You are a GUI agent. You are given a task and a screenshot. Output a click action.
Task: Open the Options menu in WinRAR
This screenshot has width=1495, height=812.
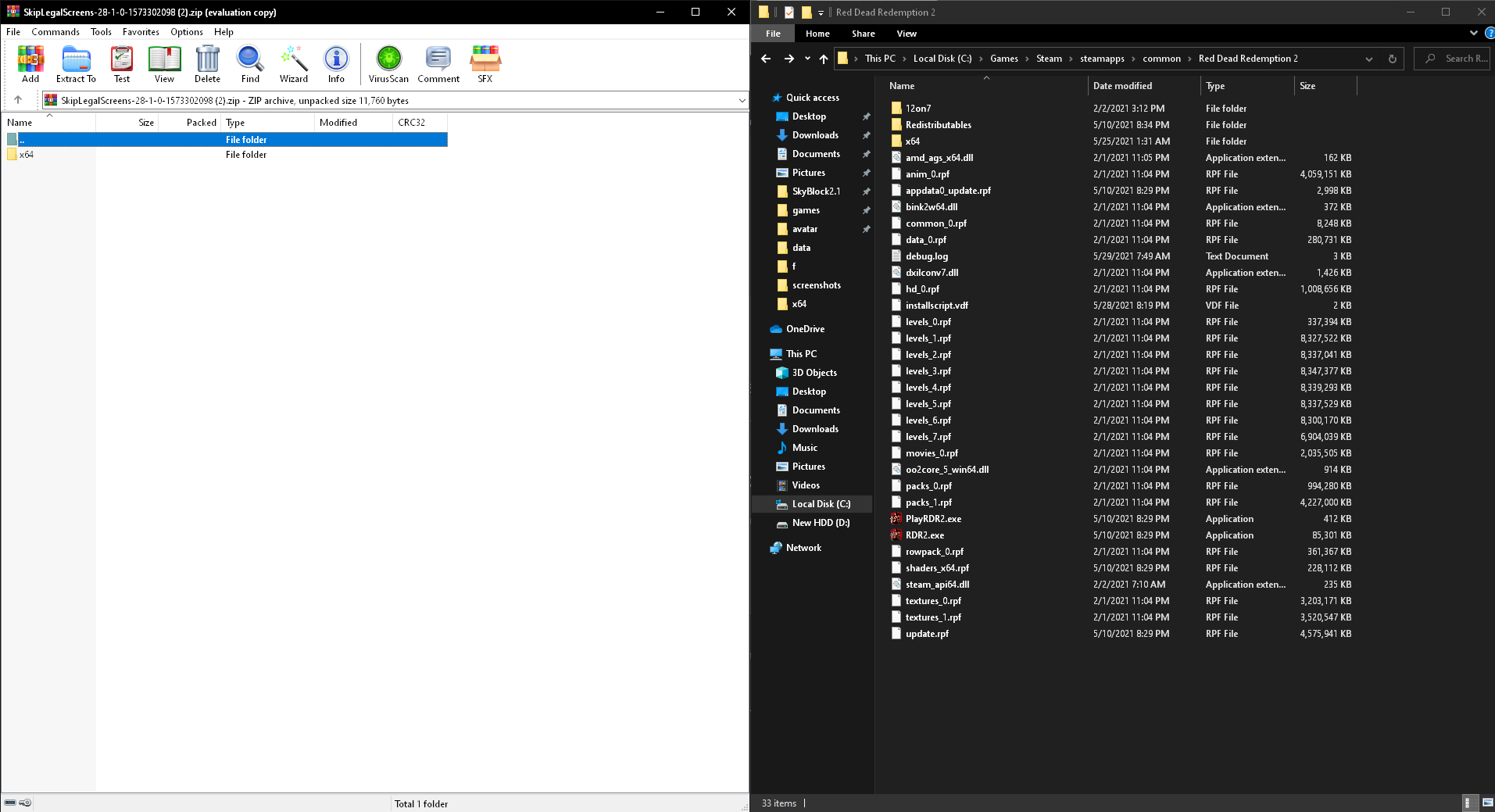[x=187, y=32]
